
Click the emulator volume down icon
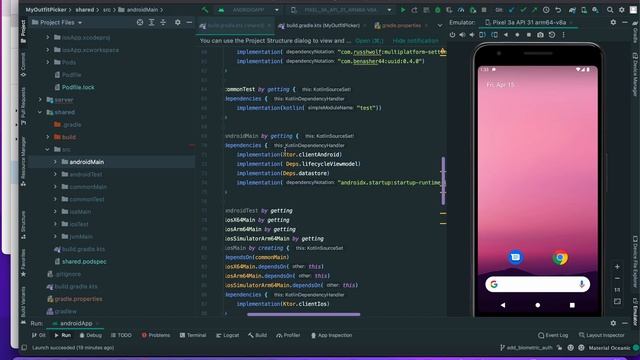472,35
